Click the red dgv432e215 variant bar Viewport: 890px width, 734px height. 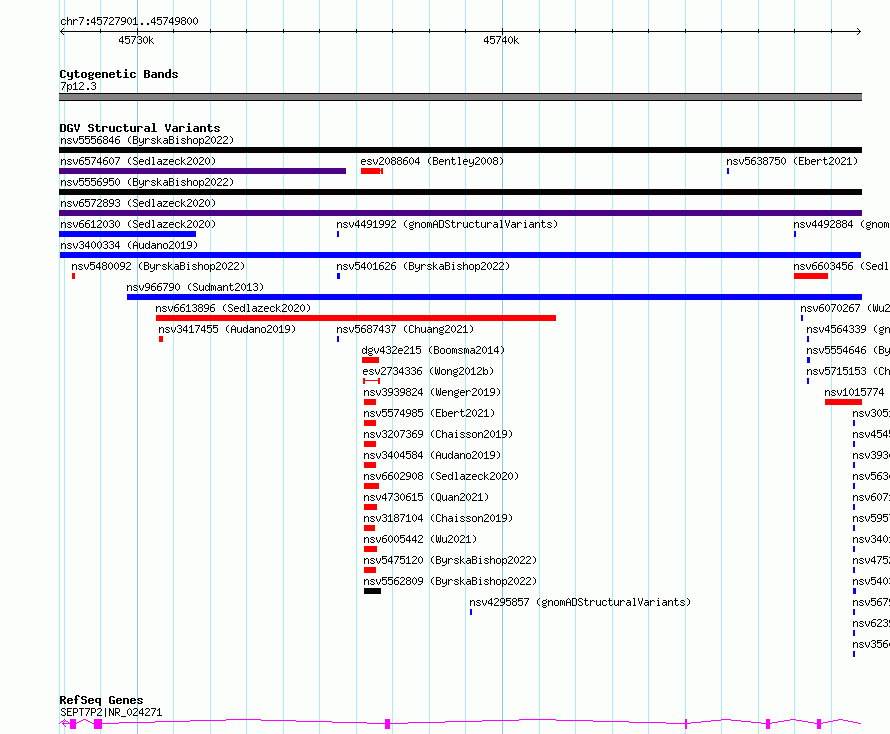tap(370, 360)
